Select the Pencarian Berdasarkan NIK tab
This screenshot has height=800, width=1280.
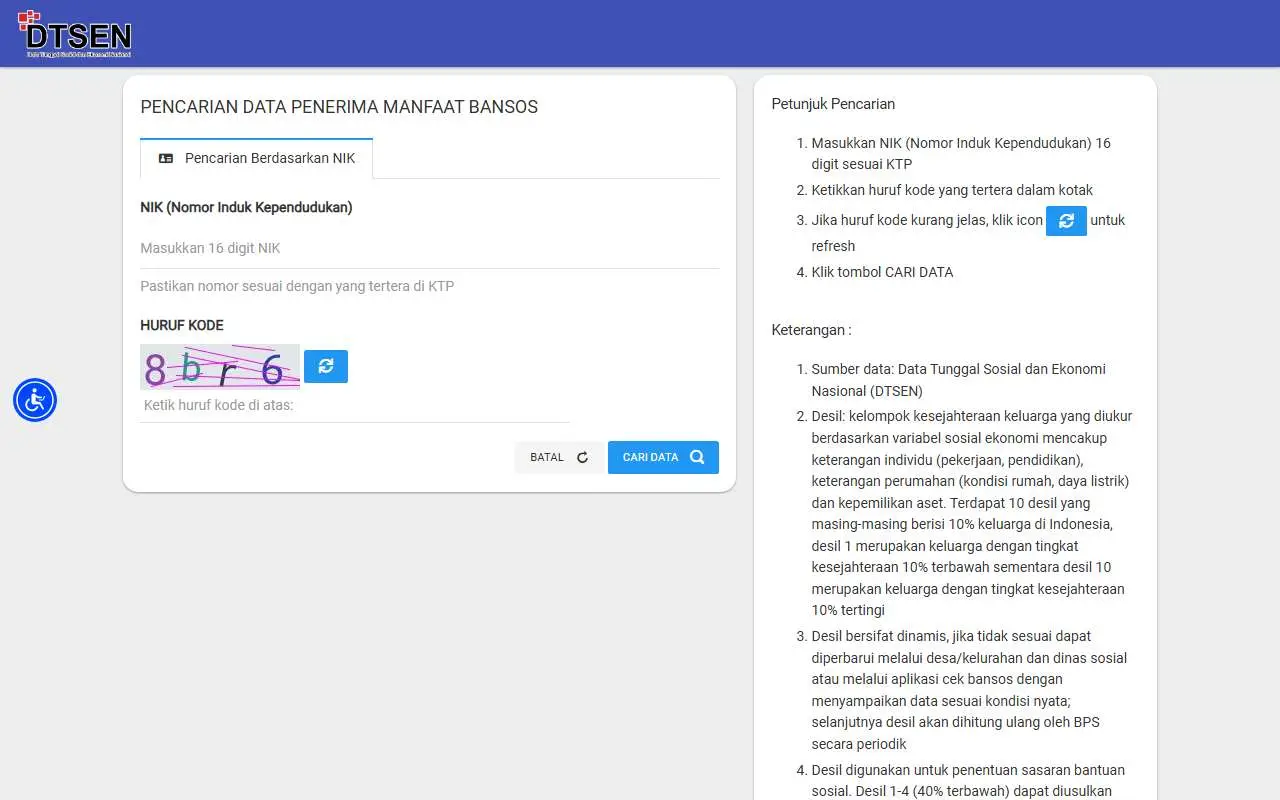[x=256, y=158]
